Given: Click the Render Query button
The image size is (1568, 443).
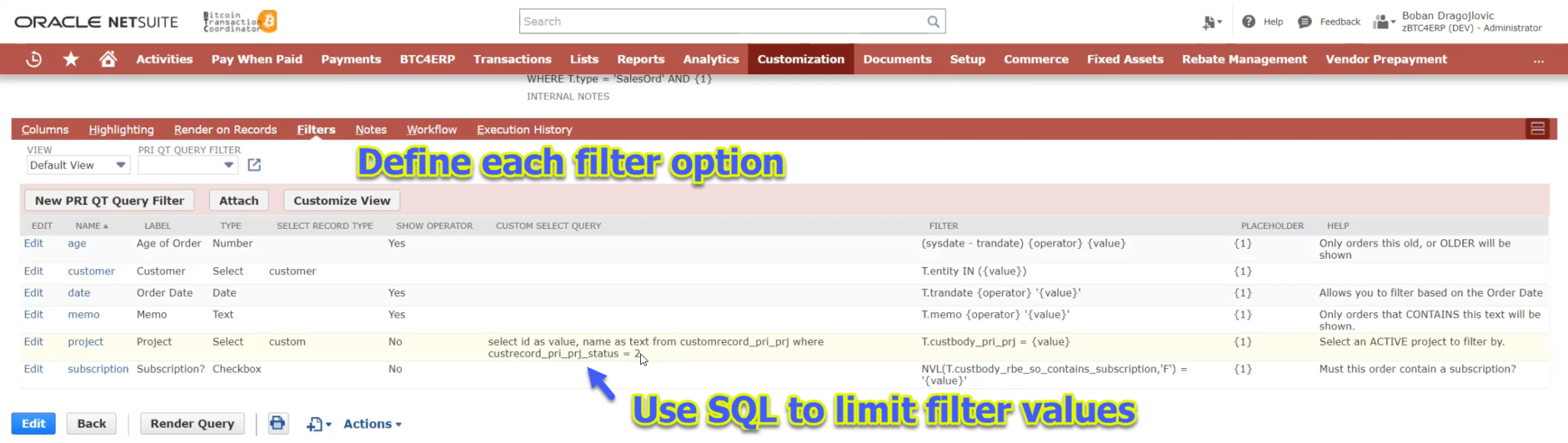Looking at the screenshot, I should tap(192, 423).
